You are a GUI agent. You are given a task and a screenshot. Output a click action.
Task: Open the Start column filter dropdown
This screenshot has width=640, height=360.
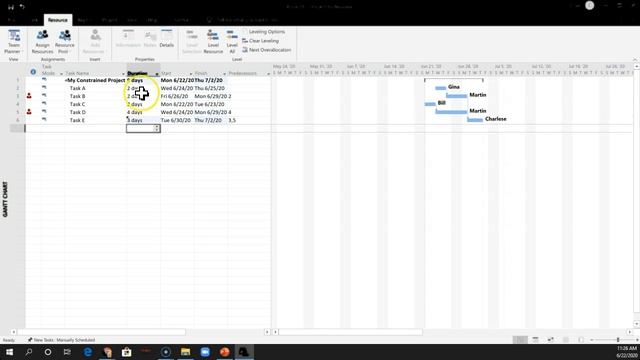coord(191,74)
